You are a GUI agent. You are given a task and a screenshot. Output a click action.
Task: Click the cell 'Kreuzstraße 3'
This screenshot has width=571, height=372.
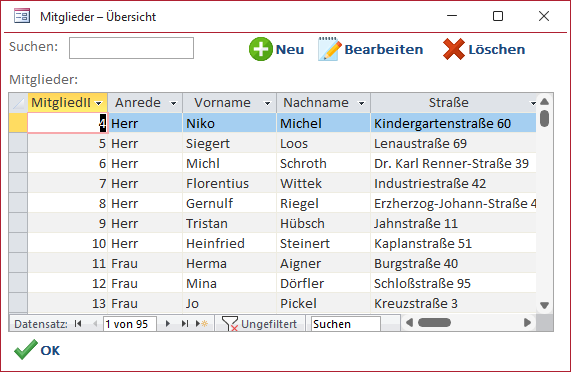coord(453,304)
